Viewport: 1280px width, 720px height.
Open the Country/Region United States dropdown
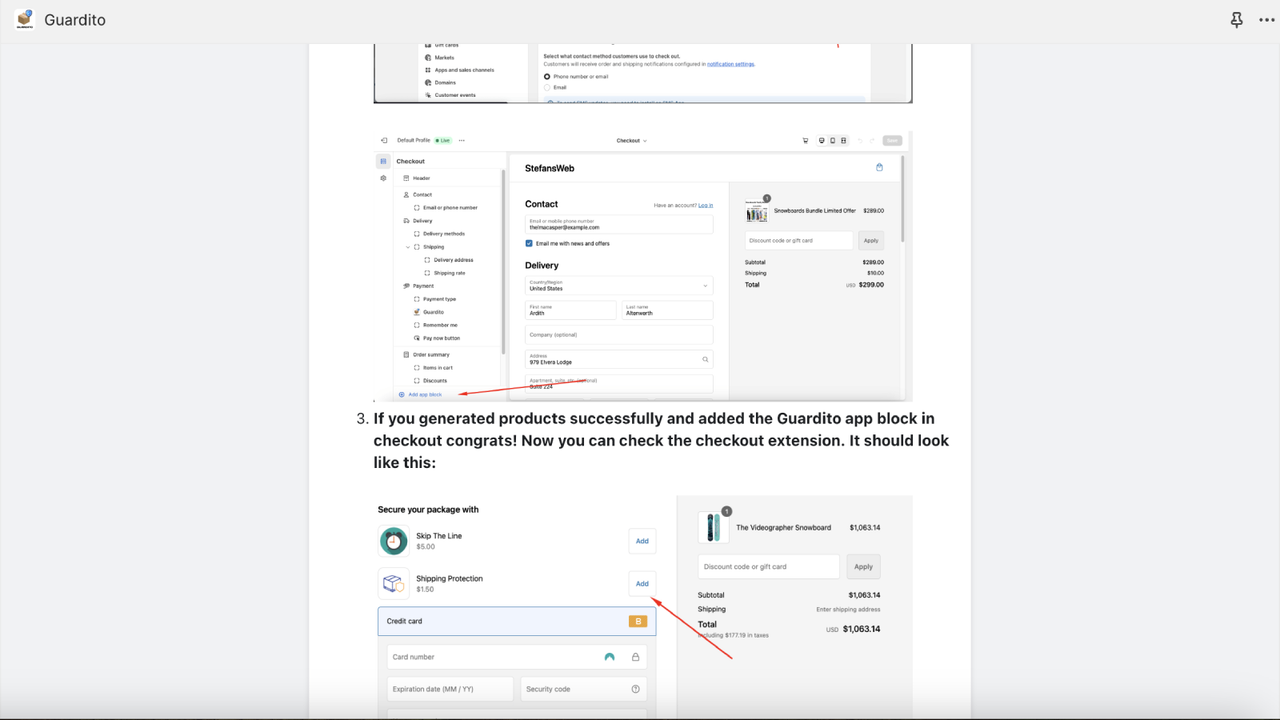coord(619,285)
